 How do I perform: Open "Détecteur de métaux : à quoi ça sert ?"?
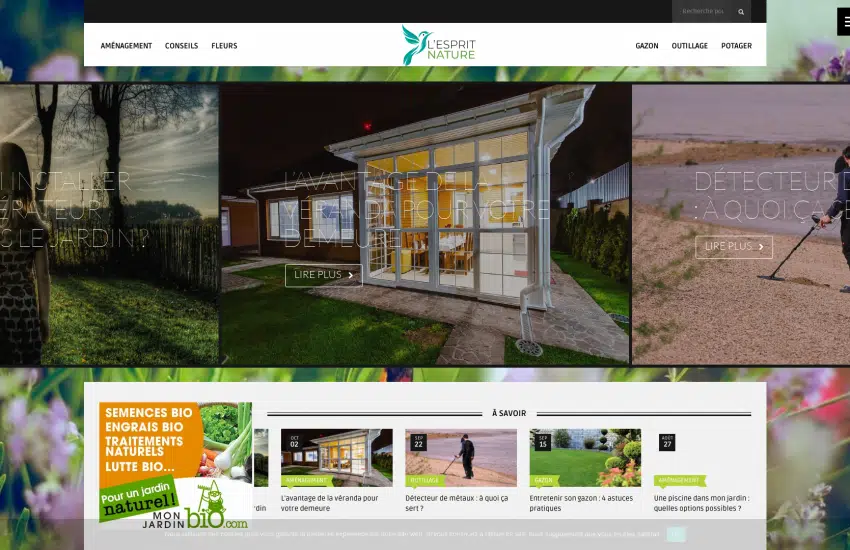click(456, 503)
